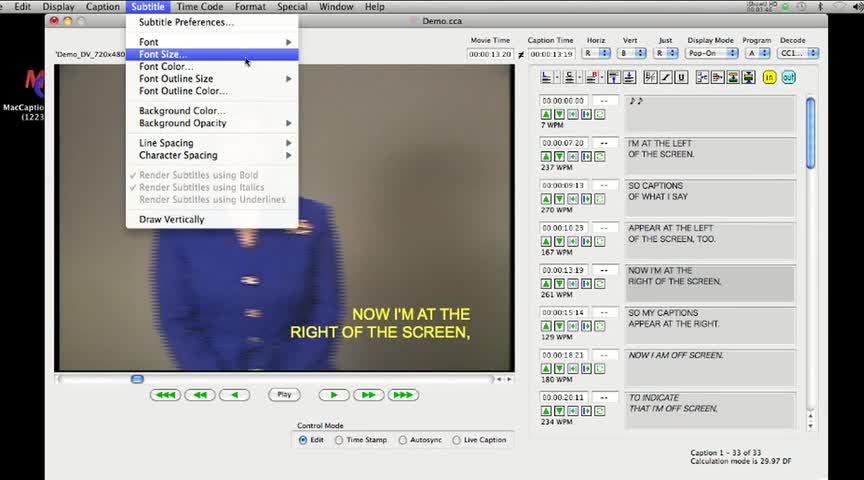Click fourth small icon under 00:00:10:23 caption
Viewport: 864px width, 480px height.
coord(586,241)
